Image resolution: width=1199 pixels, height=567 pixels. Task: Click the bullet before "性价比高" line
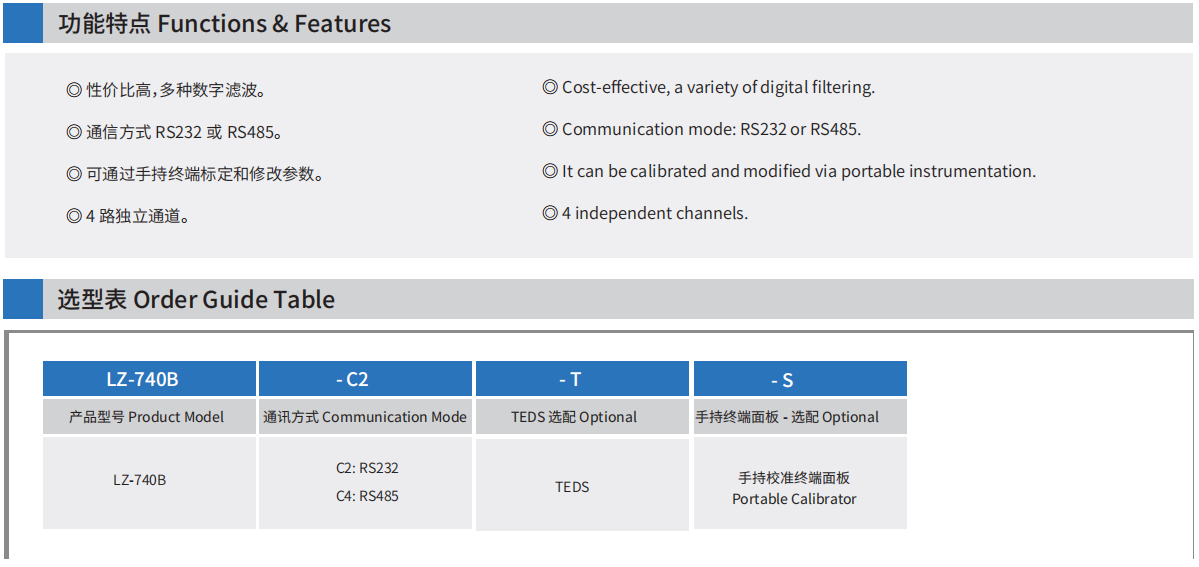pyautogui.click(x=73, y=91)
